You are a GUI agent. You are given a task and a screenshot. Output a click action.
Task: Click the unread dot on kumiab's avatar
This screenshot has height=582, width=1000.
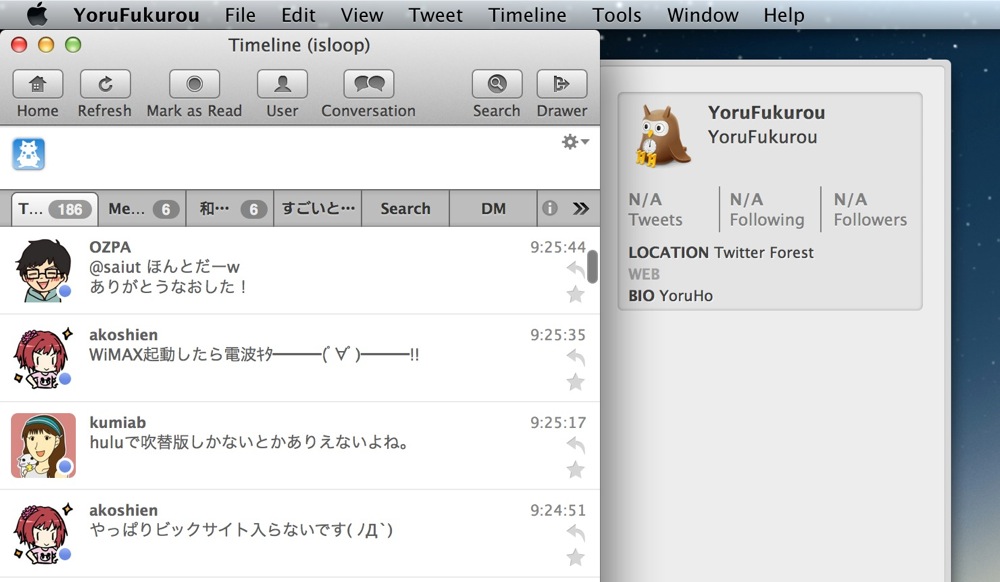[x=64, y=467]
